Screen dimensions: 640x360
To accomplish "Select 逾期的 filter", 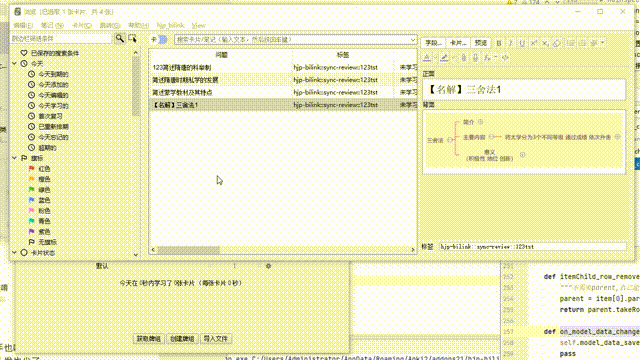I will pos(47,148).
